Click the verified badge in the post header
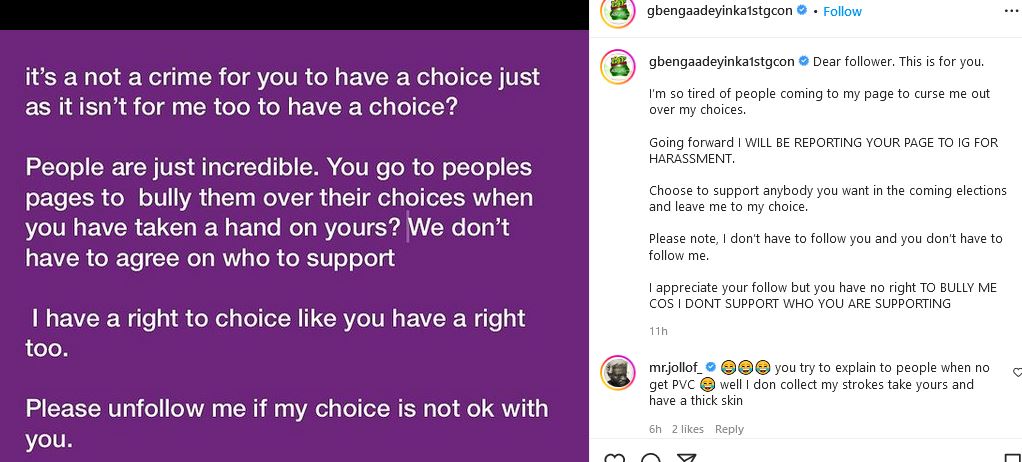1022x462 pixels. click(x=801, y=11)
